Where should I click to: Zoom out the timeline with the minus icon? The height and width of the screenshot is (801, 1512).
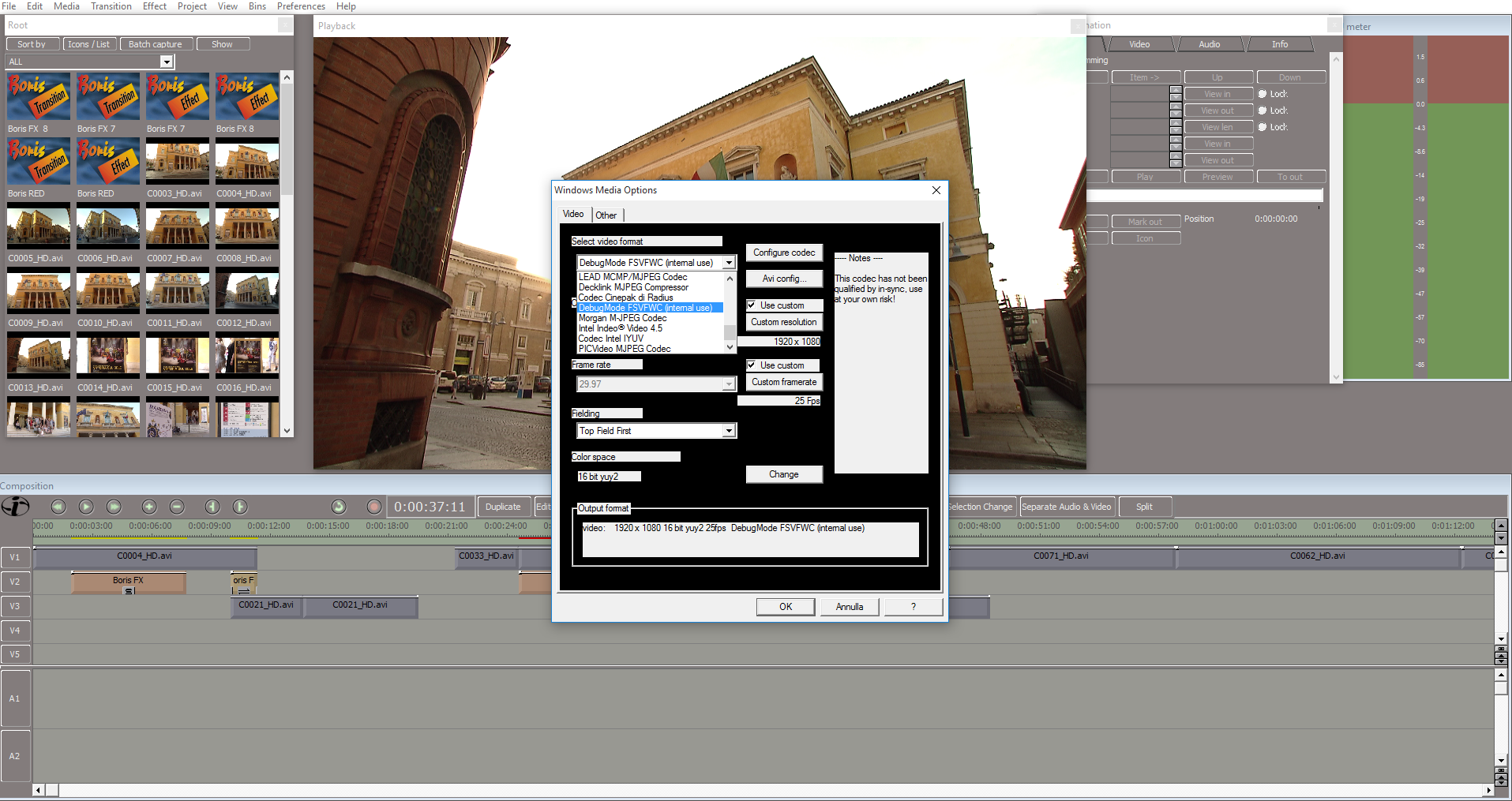177,507
